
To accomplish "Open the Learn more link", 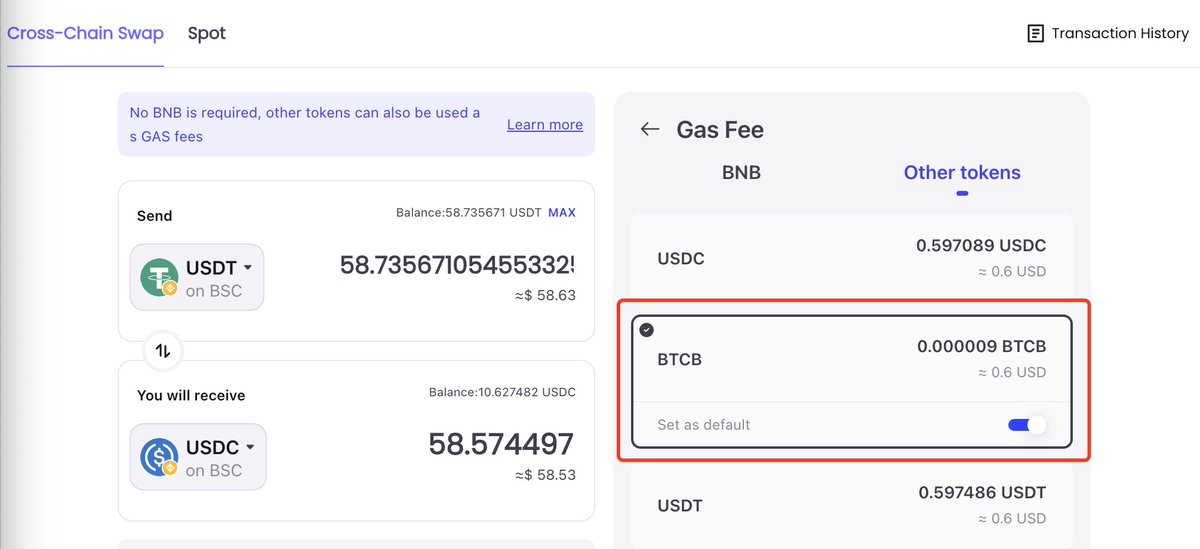I will coord(545,124).
